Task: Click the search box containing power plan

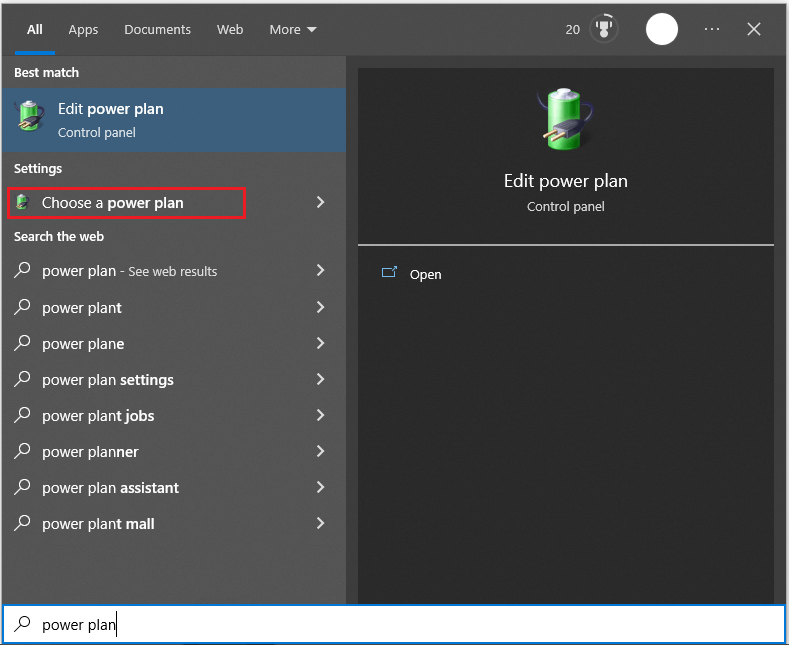Action: point(394,624)
